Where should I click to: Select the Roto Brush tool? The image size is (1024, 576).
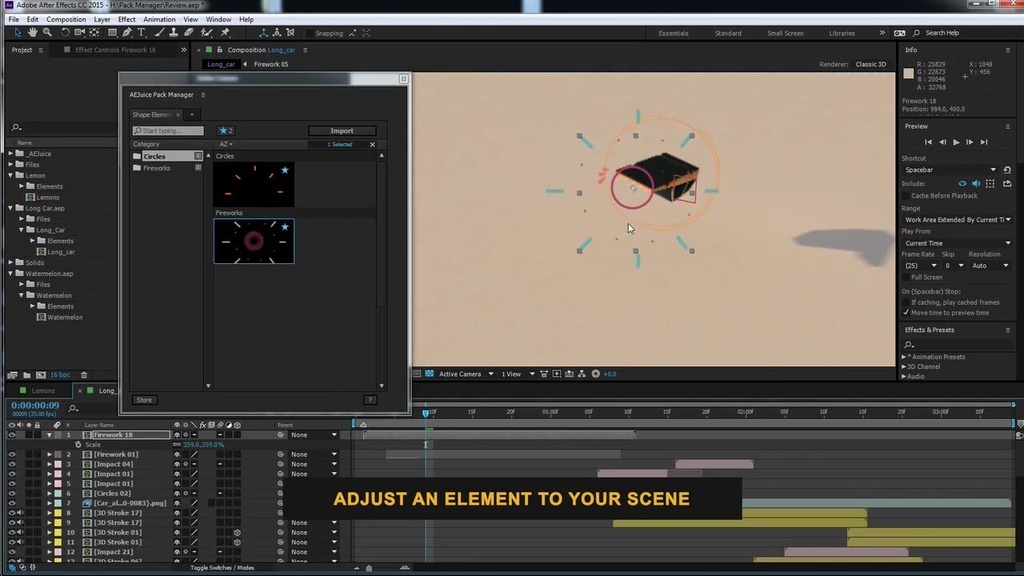click(x=206, y=33)
